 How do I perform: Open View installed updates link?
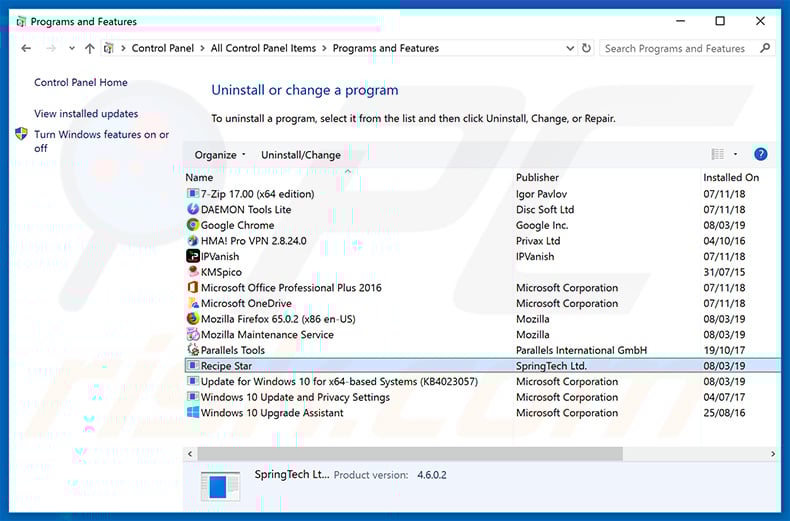(x=86, y=113)
